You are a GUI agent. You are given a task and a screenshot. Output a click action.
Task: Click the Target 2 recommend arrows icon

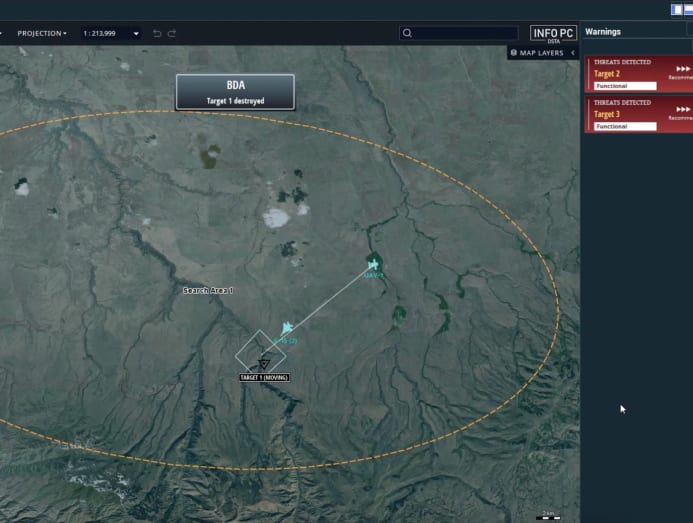(x=683, y=69)
